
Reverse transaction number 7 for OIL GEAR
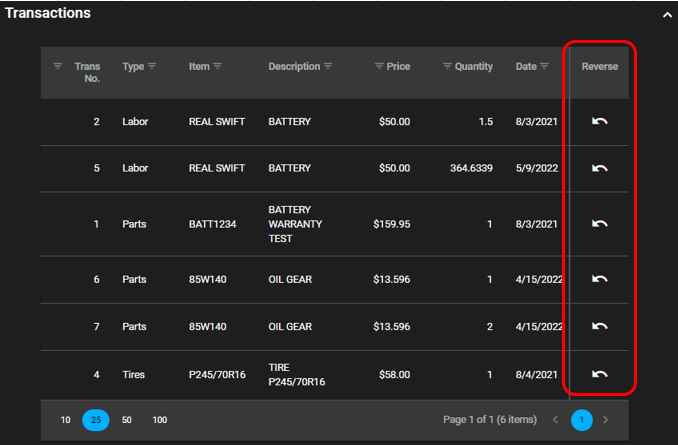pyautogui.click(x=600, y=326)
